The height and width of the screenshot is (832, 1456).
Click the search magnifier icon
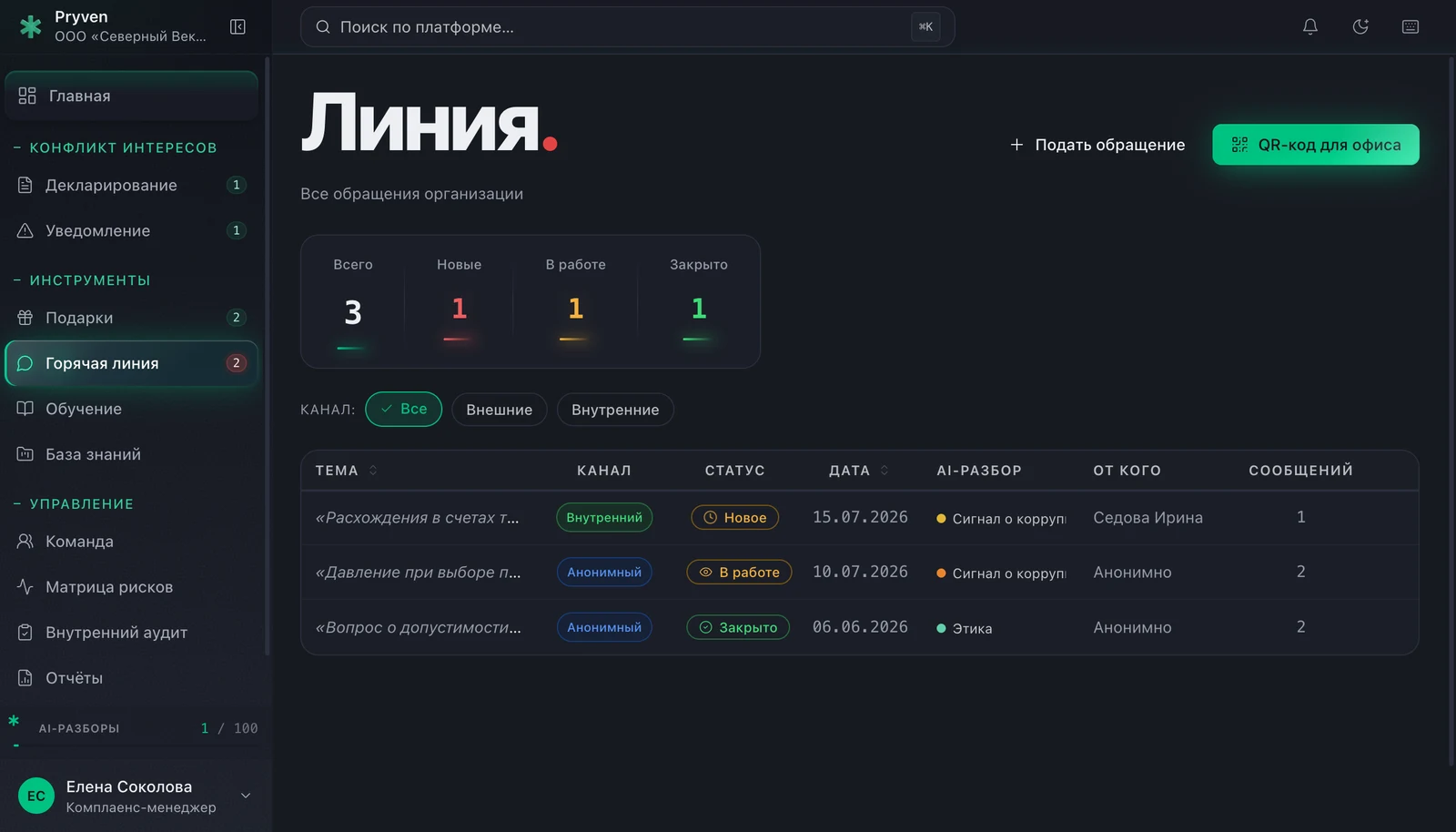point(323,27)
